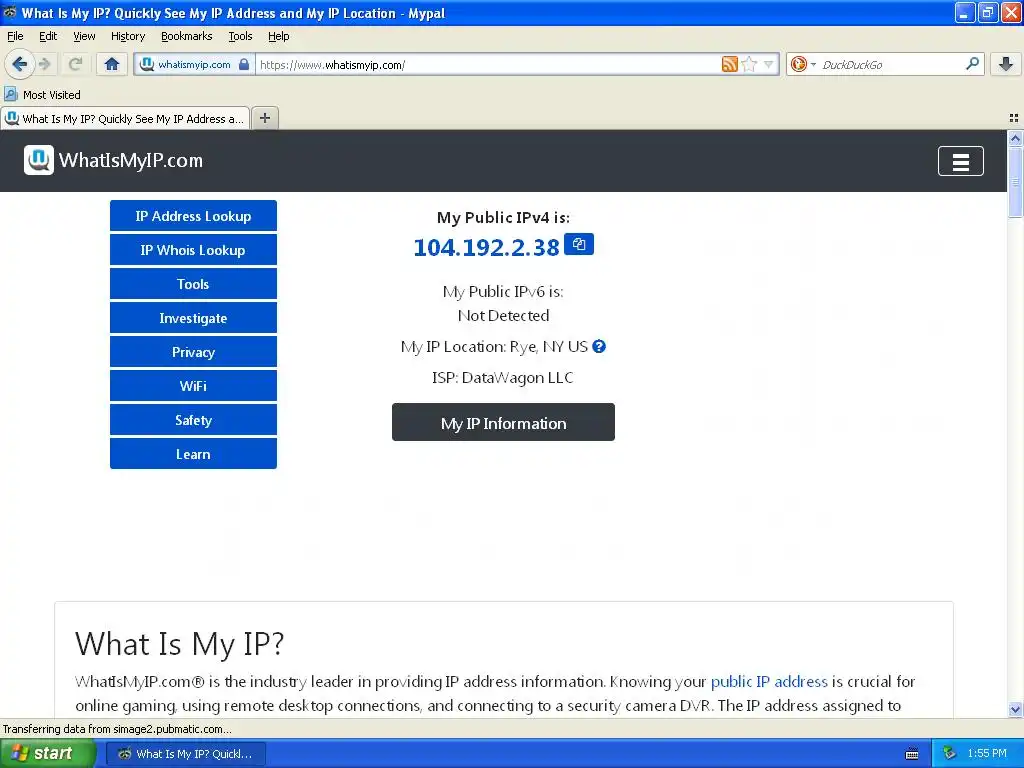Click the forward navigation arrow
Screen dimensions: 1024x768
point(44,64)
